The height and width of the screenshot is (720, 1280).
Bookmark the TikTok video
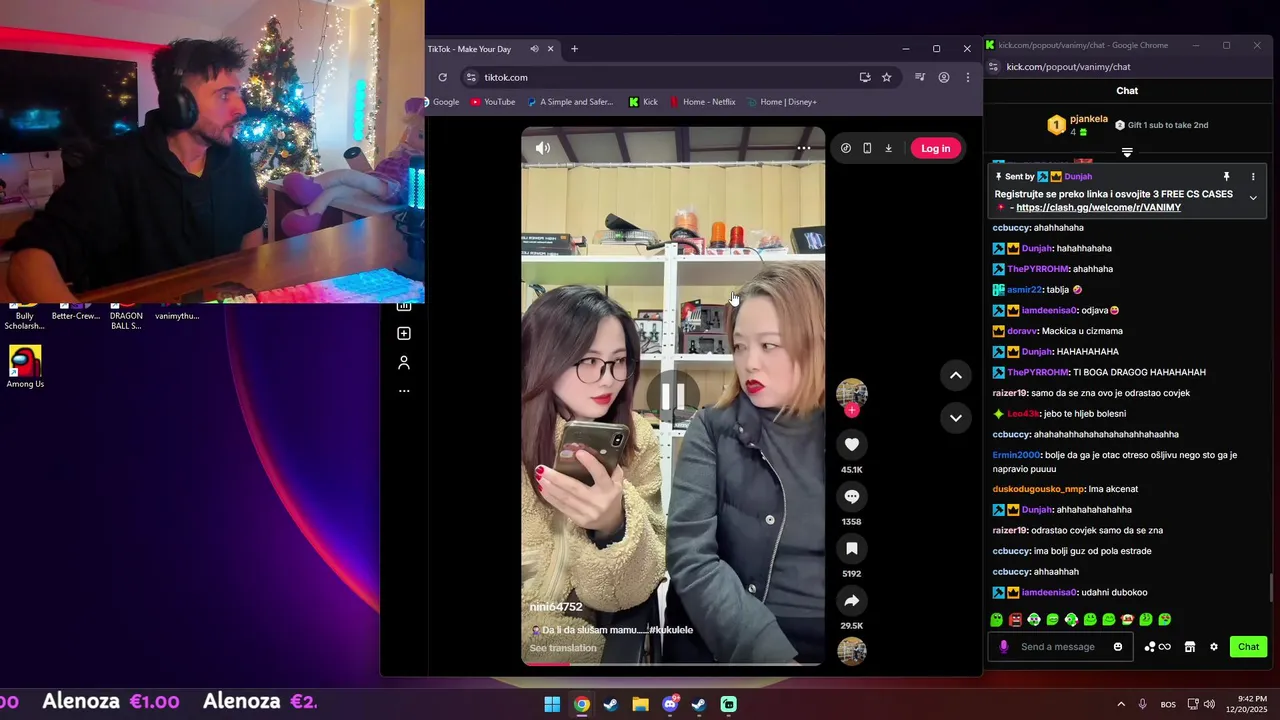[x=852, y=549]
